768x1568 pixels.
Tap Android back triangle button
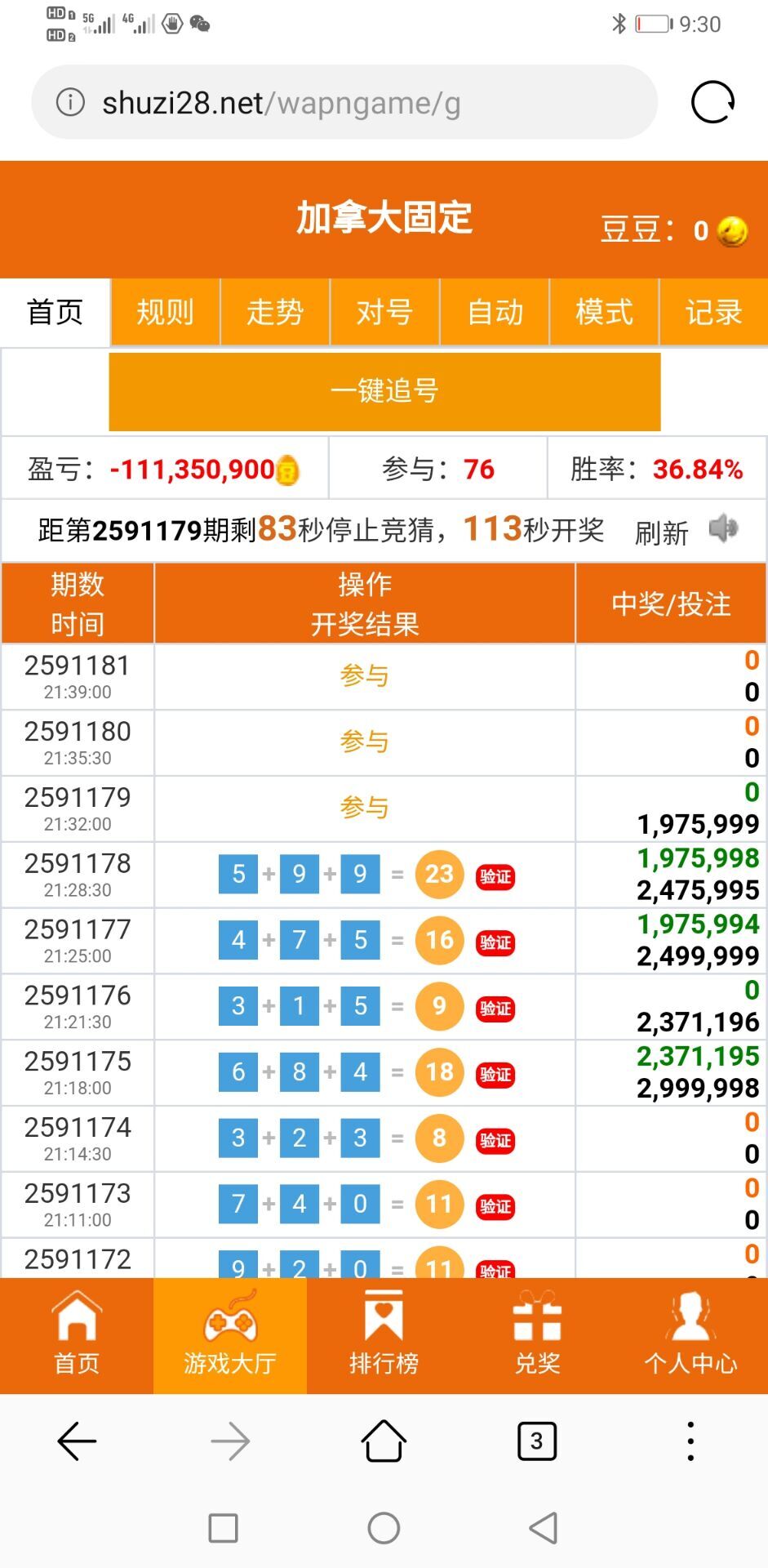[544, 1528]
